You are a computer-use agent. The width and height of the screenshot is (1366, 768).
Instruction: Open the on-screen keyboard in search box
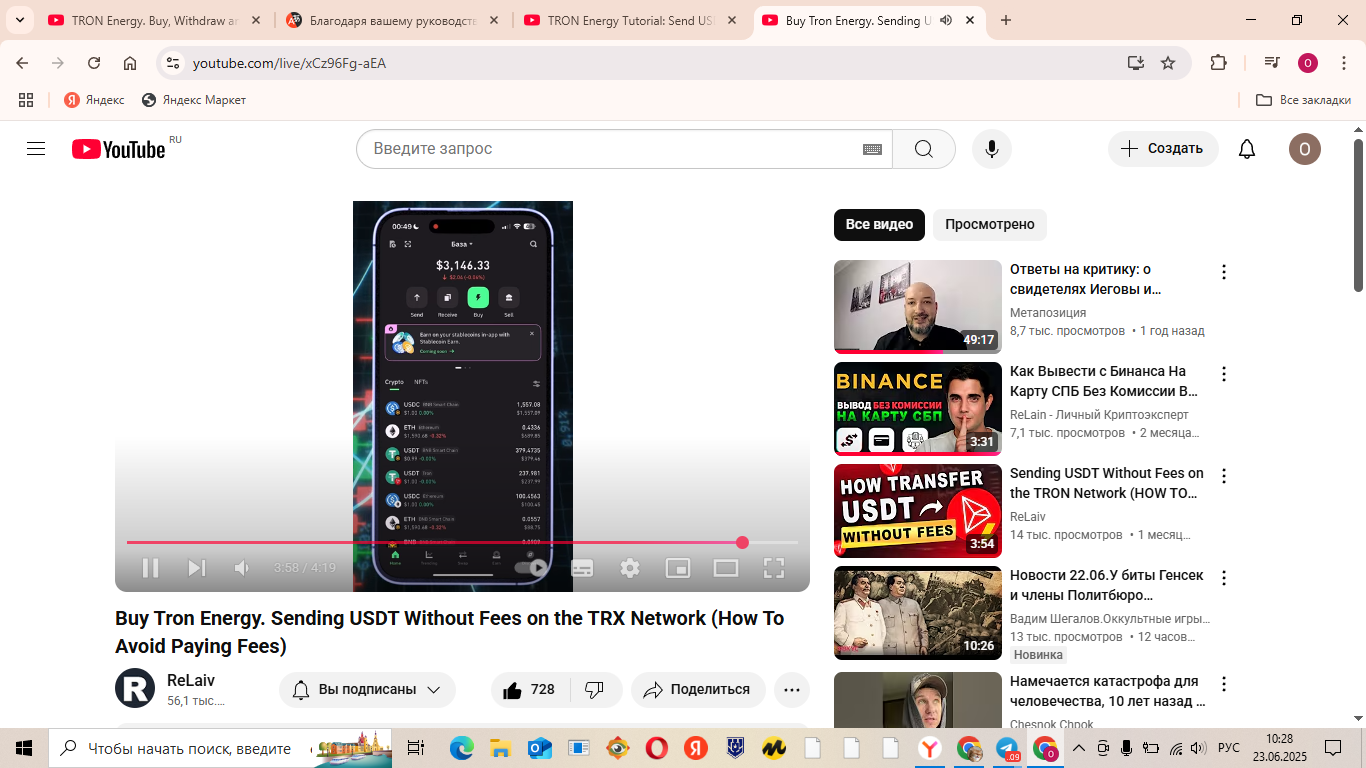872,149
